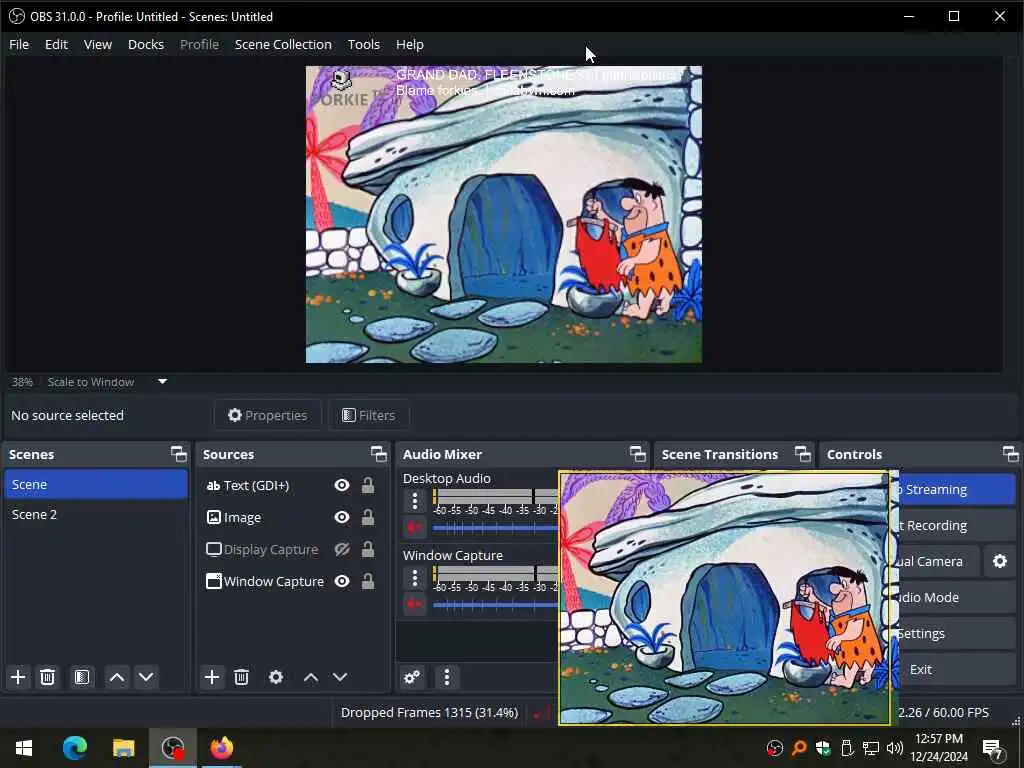Open Firefox from taskbar
The image size is (1024, 768).
point(221,748)
